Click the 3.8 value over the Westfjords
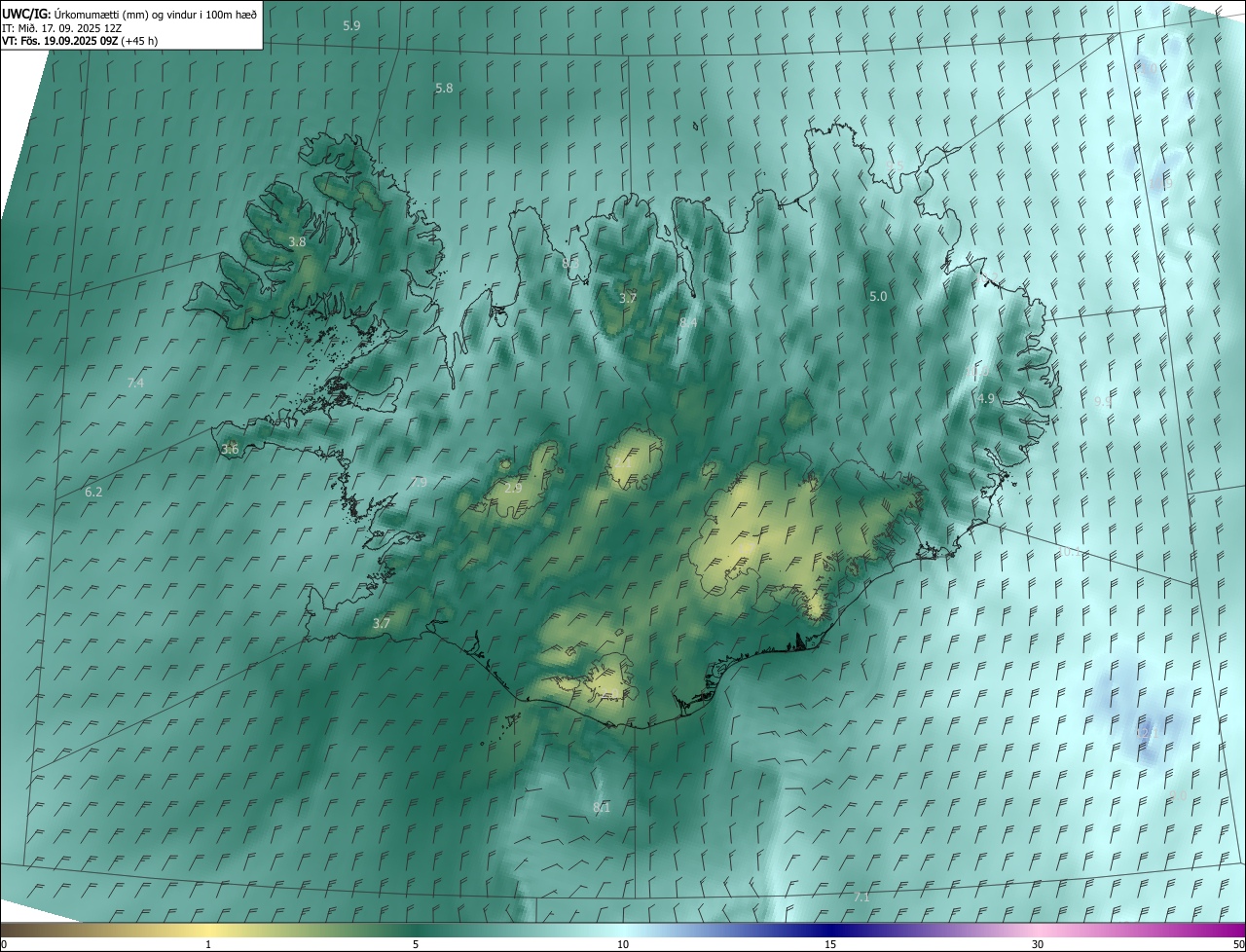 click(x=298, y=241)
